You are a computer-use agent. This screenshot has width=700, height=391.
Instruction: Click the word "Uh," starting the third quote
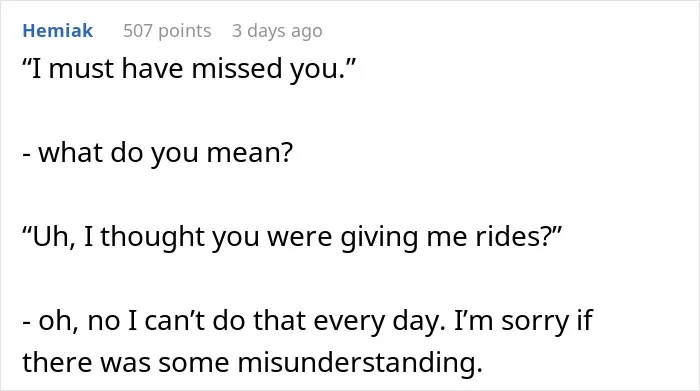(x=49, y=237)
